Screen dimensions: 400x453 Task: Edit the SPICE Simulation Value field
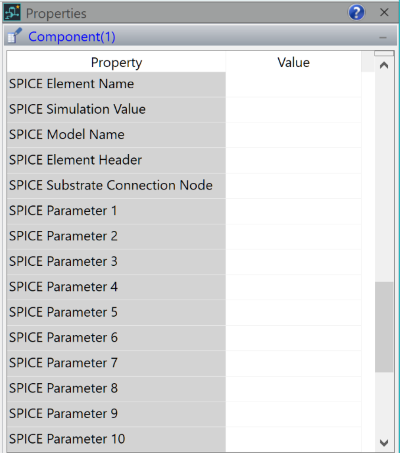[293, 109]
